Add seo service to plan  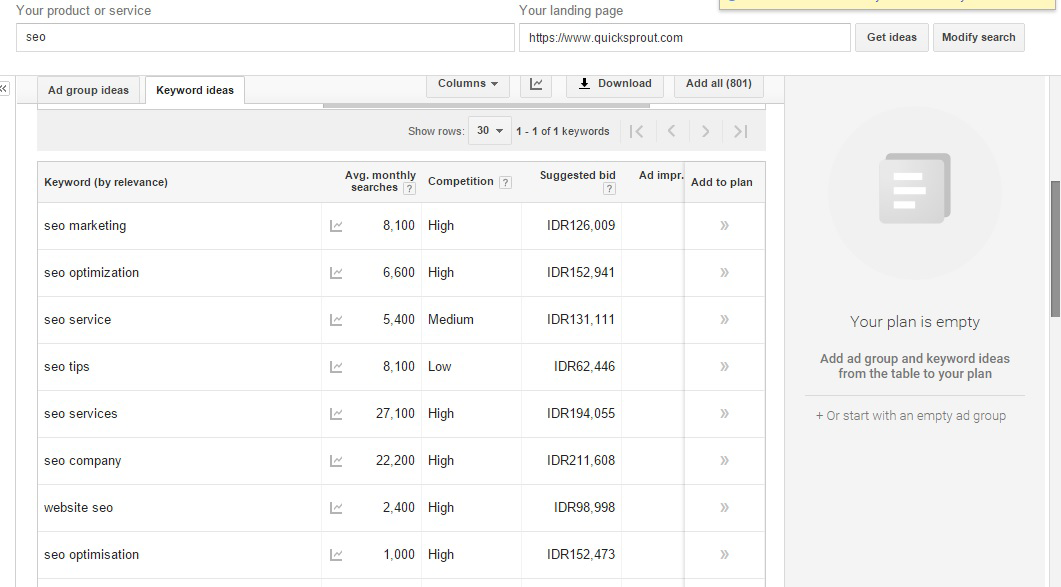(724, 320)
